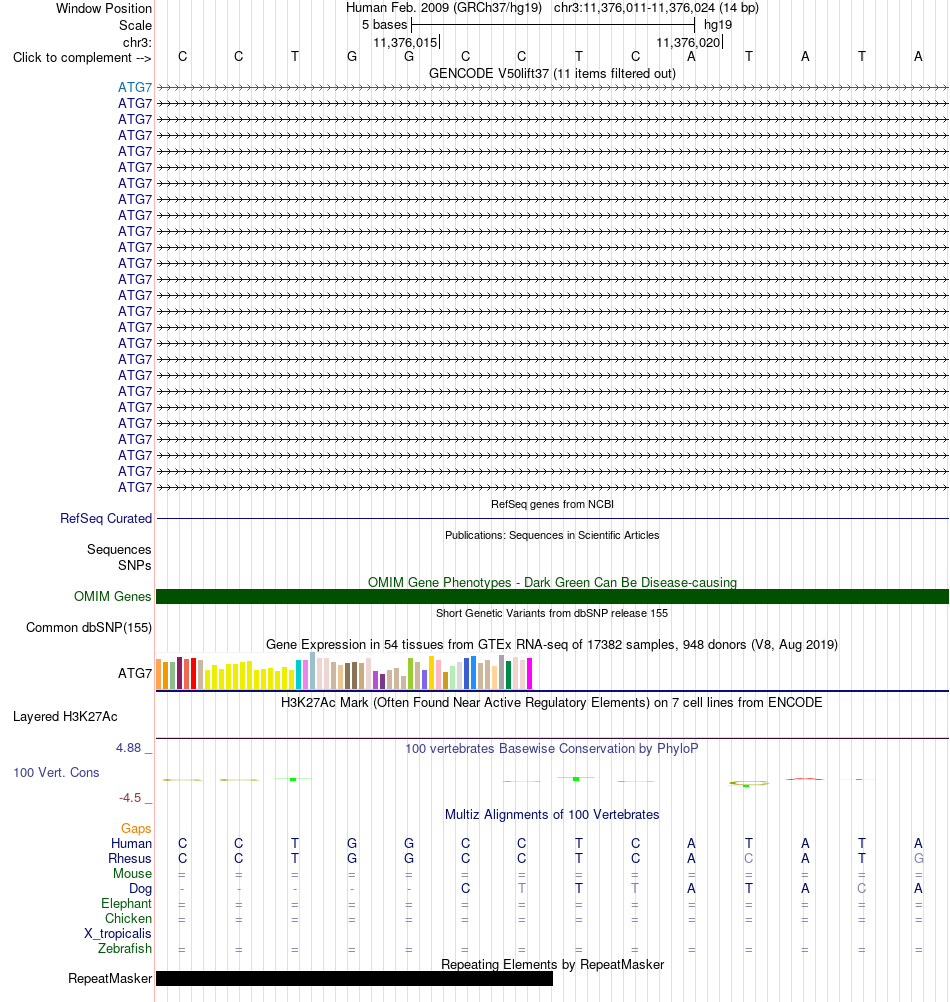Click the ATG7 label beside the GTEx bar chart

[135, 674]
